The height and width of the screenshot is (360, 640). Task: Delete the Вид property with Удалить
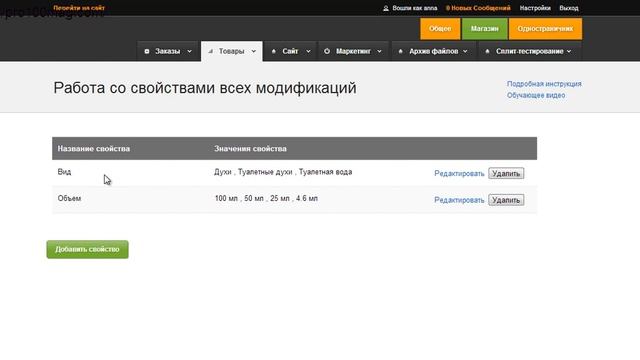[x=506, y=173]
